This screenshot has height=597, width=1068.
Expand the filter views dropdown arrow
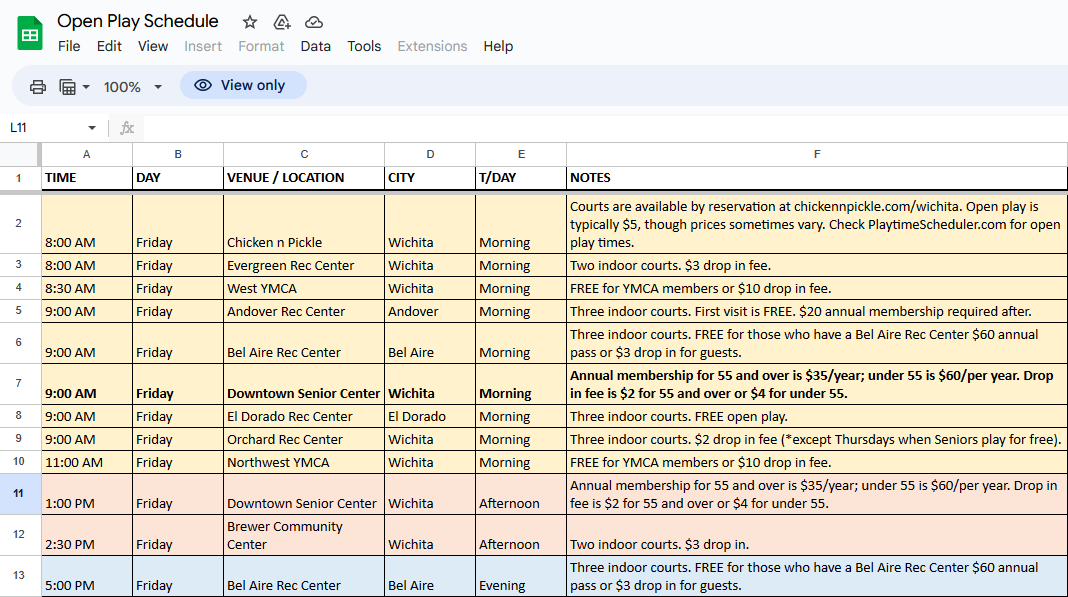(86, 87)
